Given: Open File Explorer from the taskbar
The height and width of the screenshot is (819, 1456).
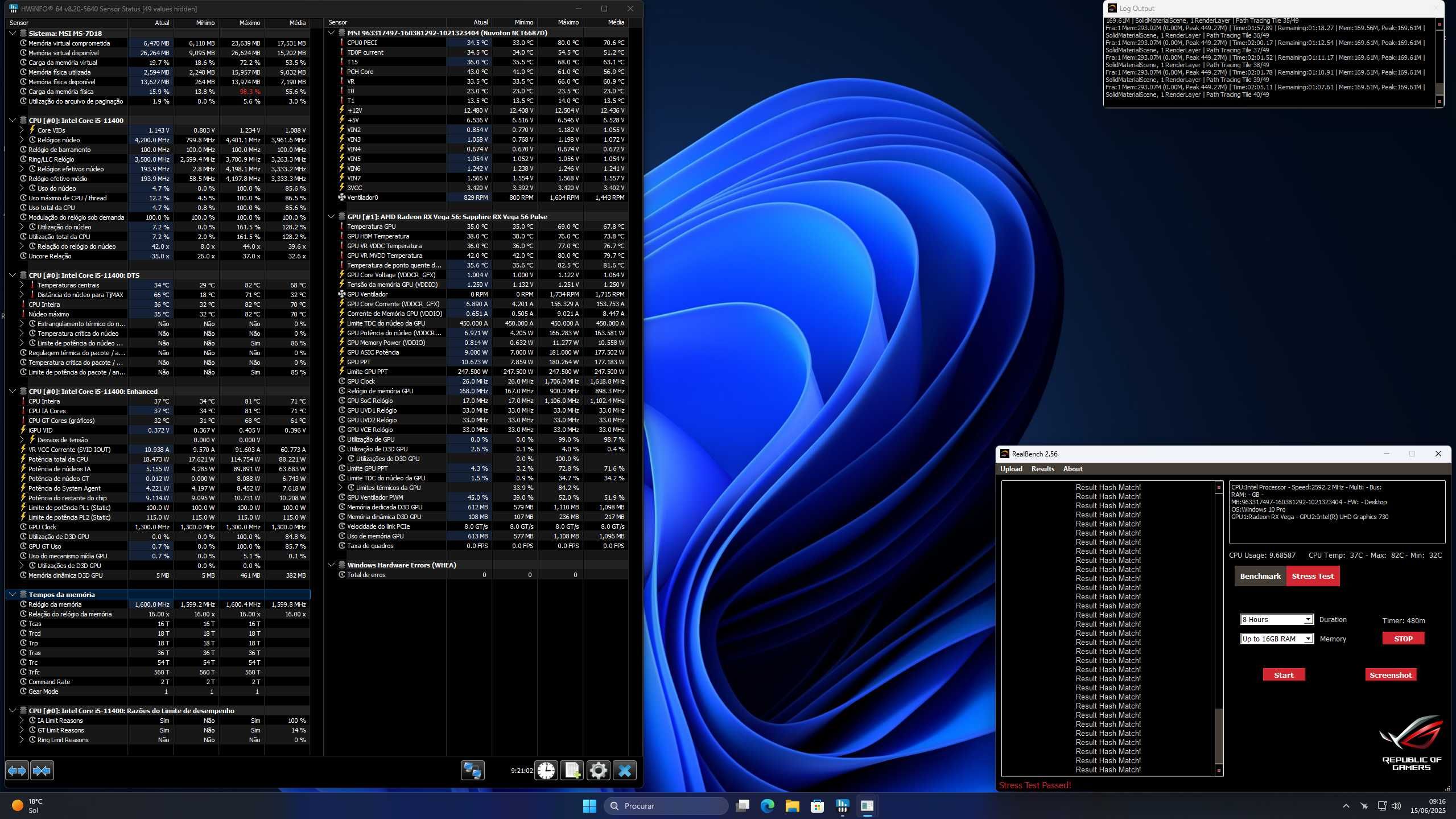Looking at the screenshot, I should click(792, 806).
